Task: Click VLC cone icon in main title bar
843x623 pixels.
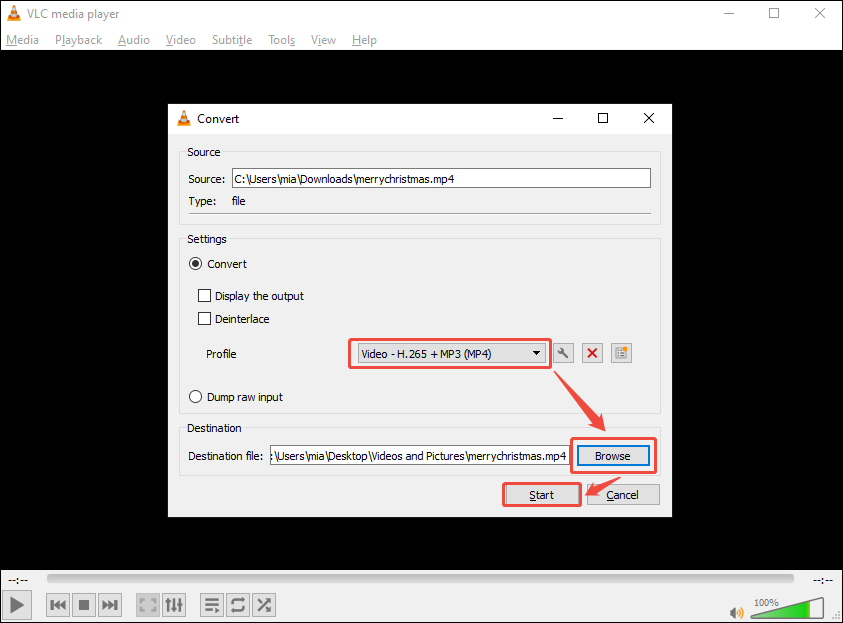Action: pyautogui.click(x=14, y=13)
